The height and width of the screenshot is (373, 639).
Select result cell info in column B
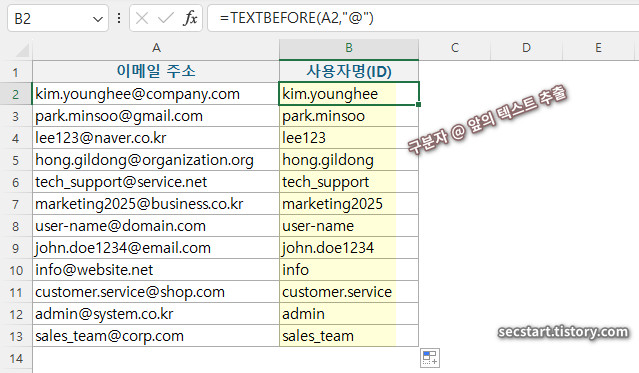point(349,270)
